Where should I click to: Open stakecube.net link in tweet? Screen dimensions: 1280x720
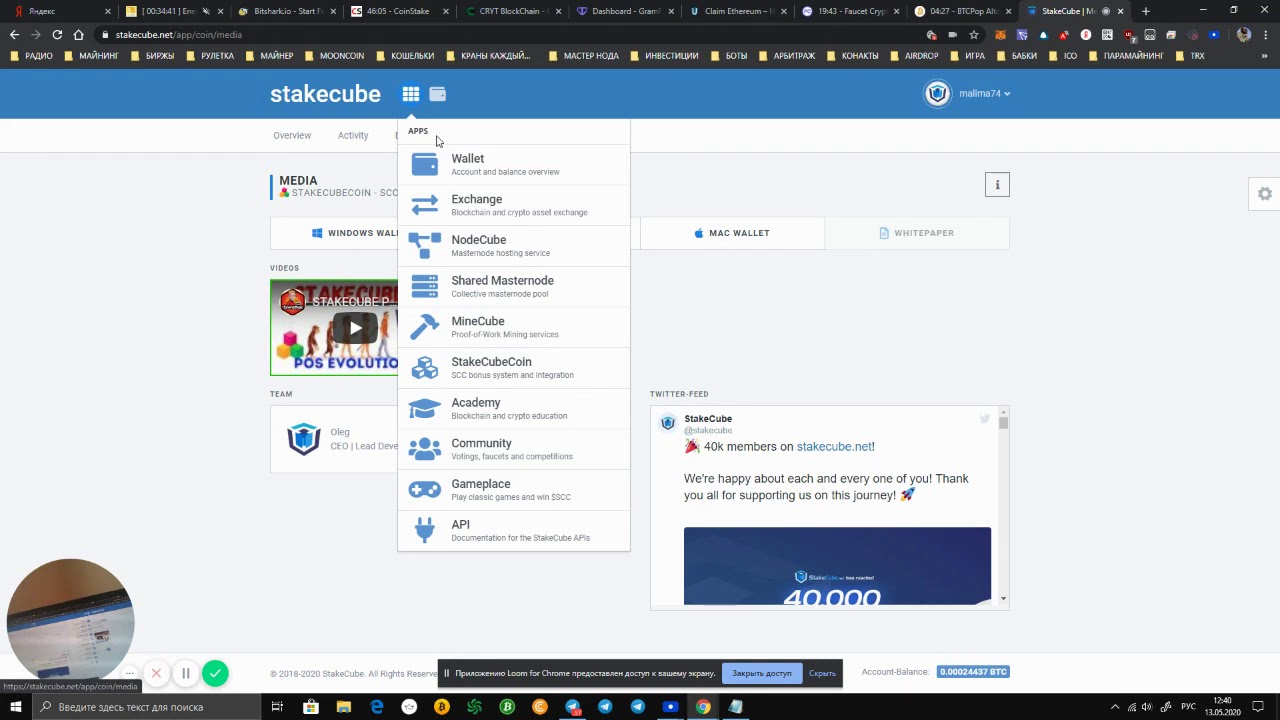pyautogui.click(x=834, y=447)
